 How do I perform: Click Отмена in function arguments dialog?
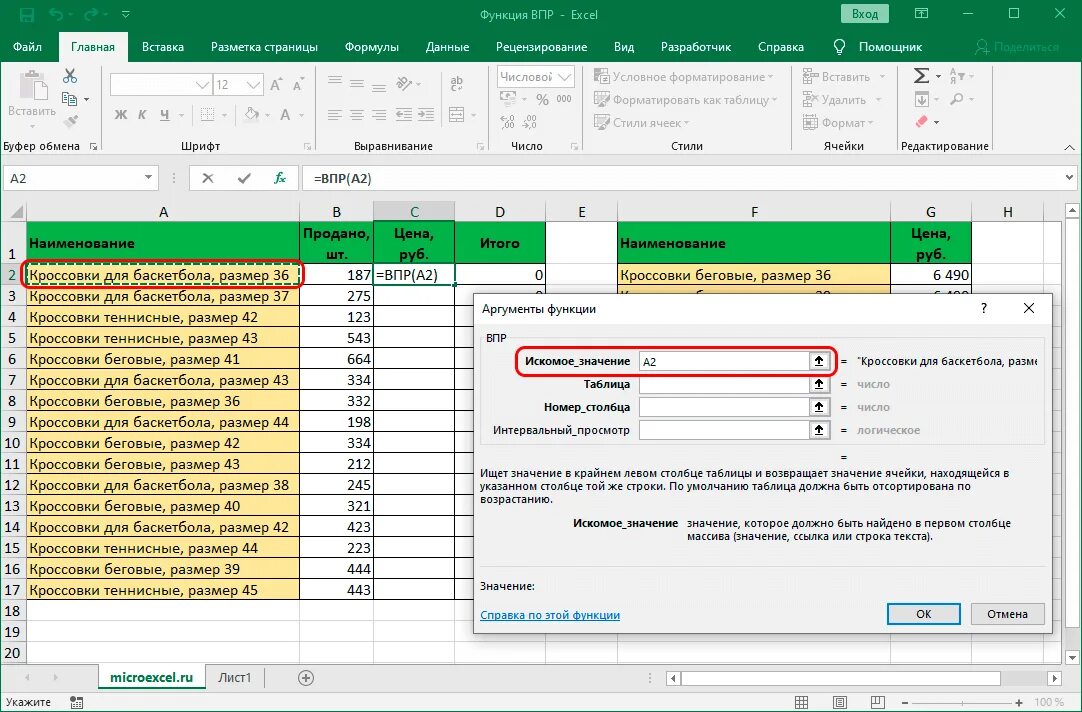click(1007, 614)
